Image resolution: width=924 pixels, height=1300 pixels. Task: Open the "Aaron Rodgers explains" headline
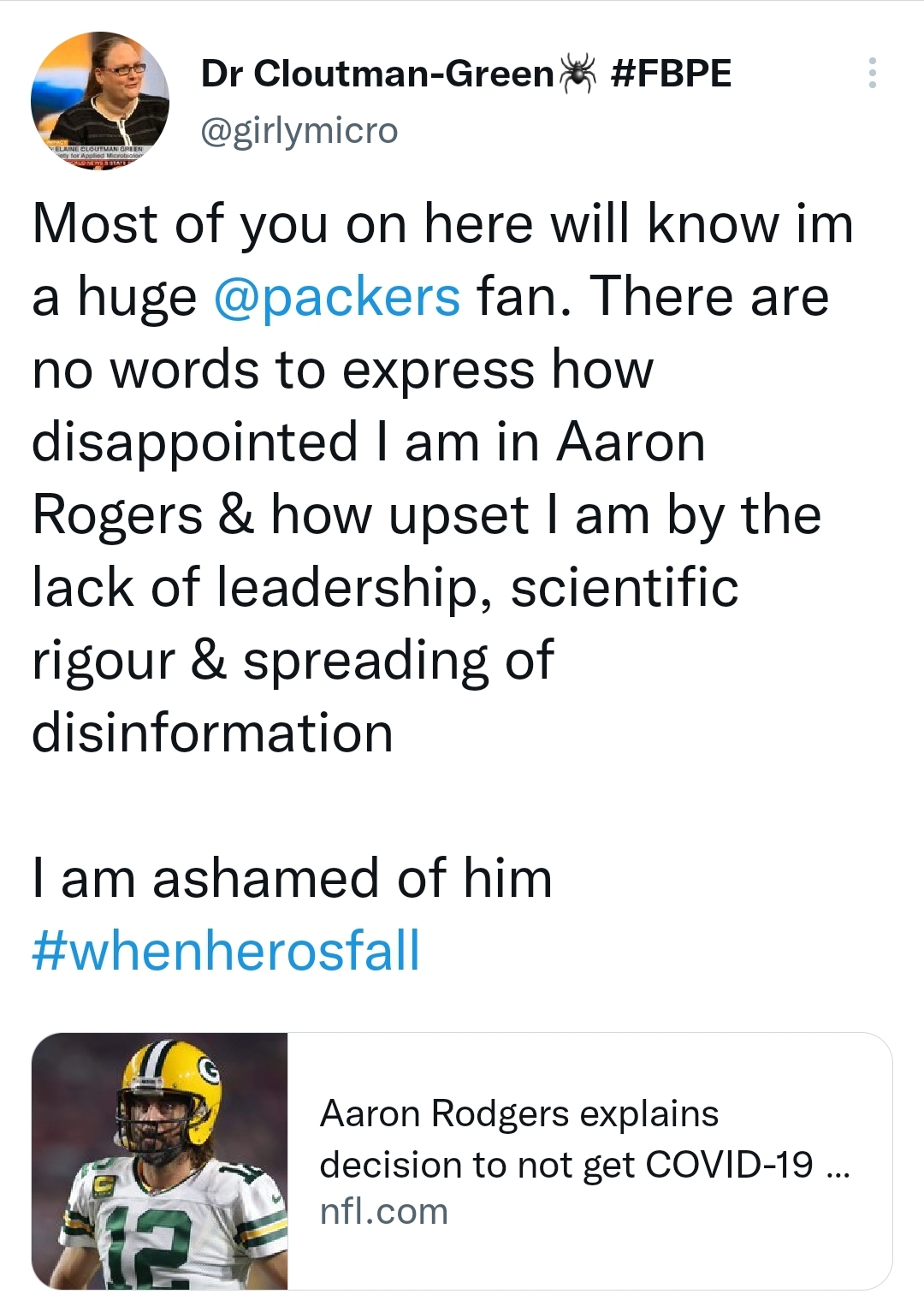(x=518, y=1113)
